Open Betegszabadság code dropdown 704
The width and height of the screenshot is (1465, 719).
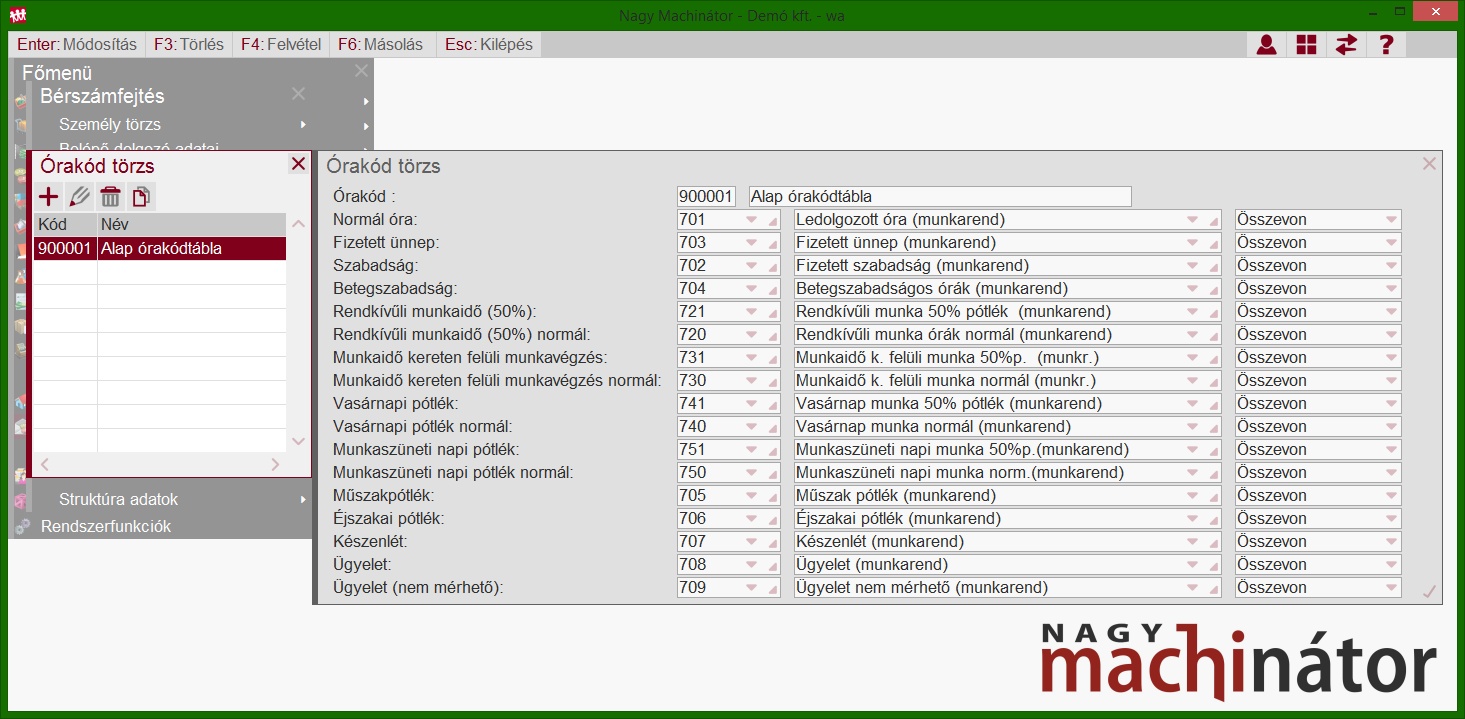751,288
